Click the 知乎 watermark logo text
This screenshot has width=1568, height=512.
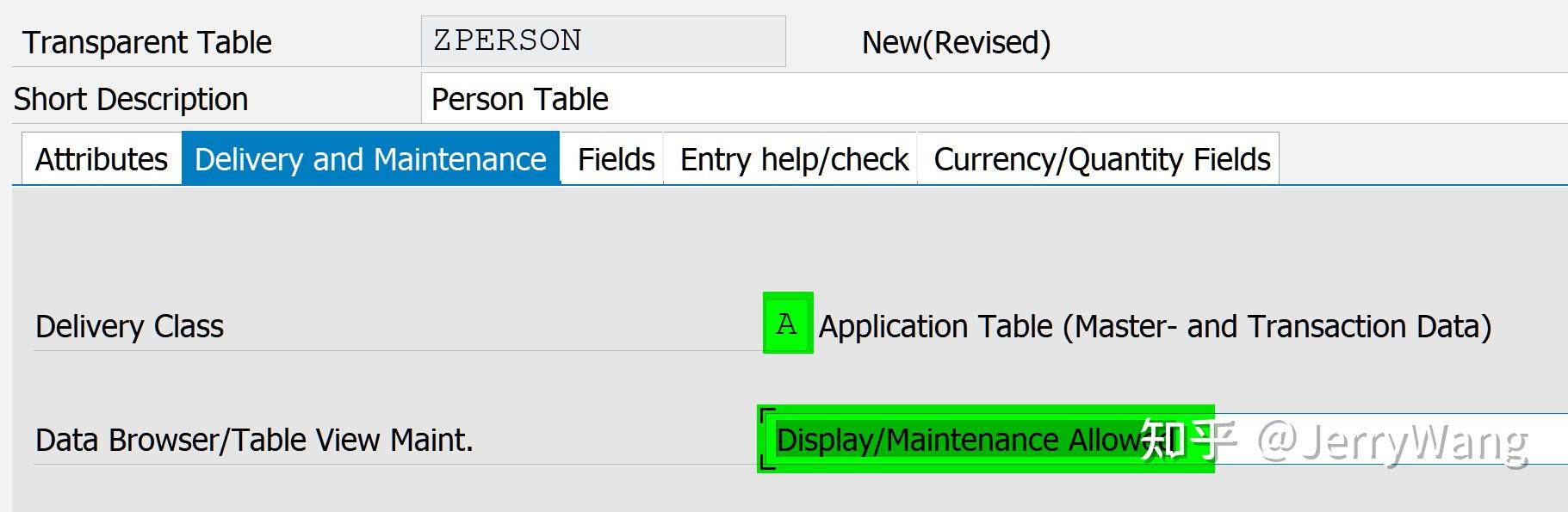click(x=1188, y=440)
